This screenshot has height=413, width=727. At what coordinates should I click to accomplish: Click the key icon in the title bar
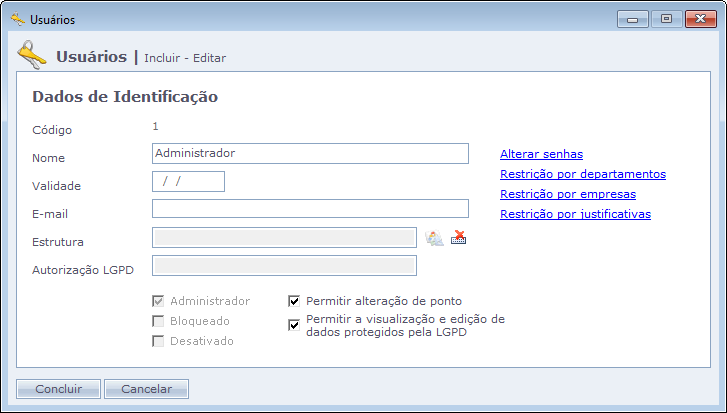pyautogui.click(x=17, y=19)
